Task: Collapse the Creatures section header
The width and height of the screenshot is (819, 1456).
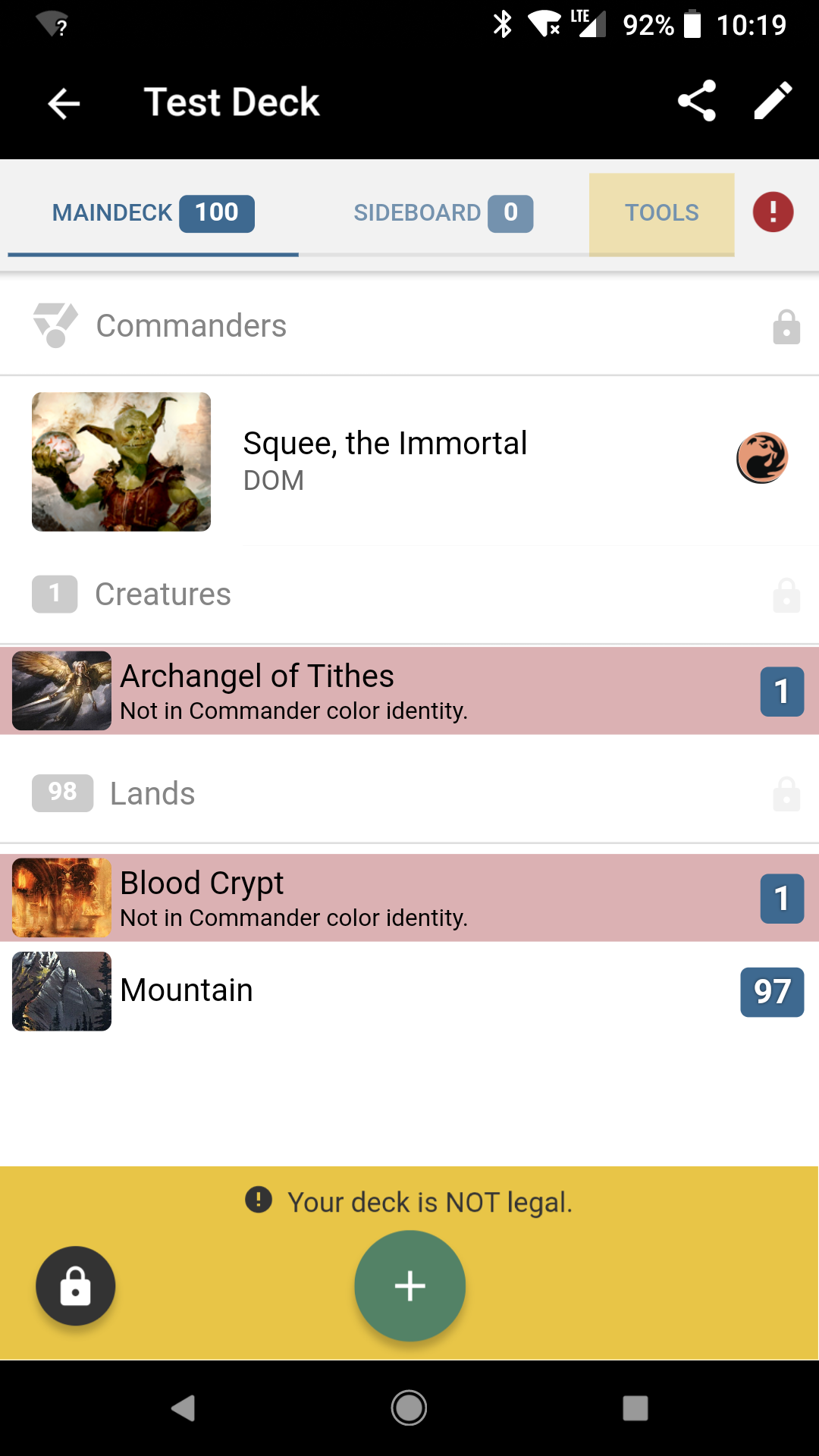Action: (x=163, y=595)
